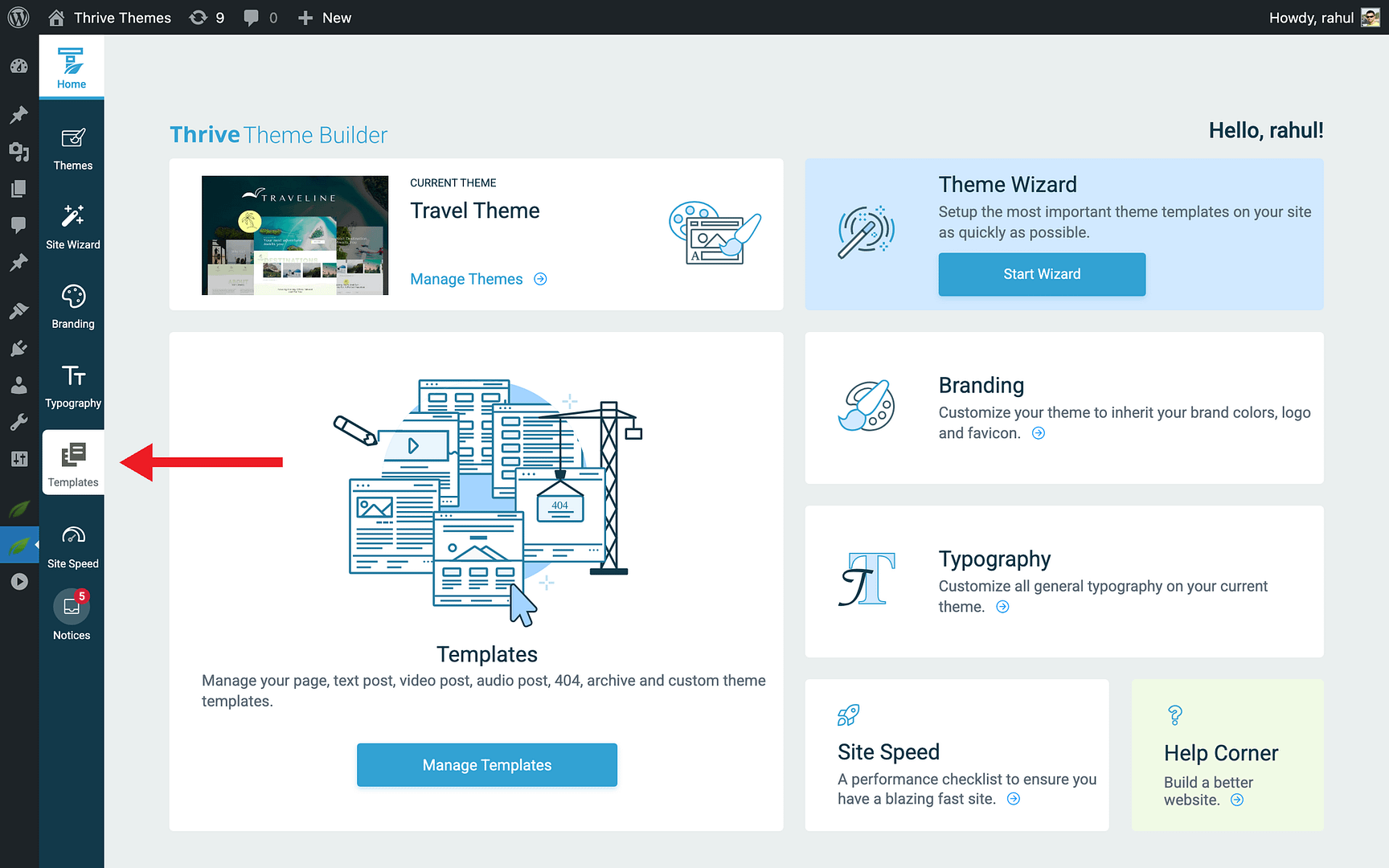This screenshot has height=868, width=1389.
Task: Open Typography in the Thrive sidebar
Action: (x=72, y=386)
